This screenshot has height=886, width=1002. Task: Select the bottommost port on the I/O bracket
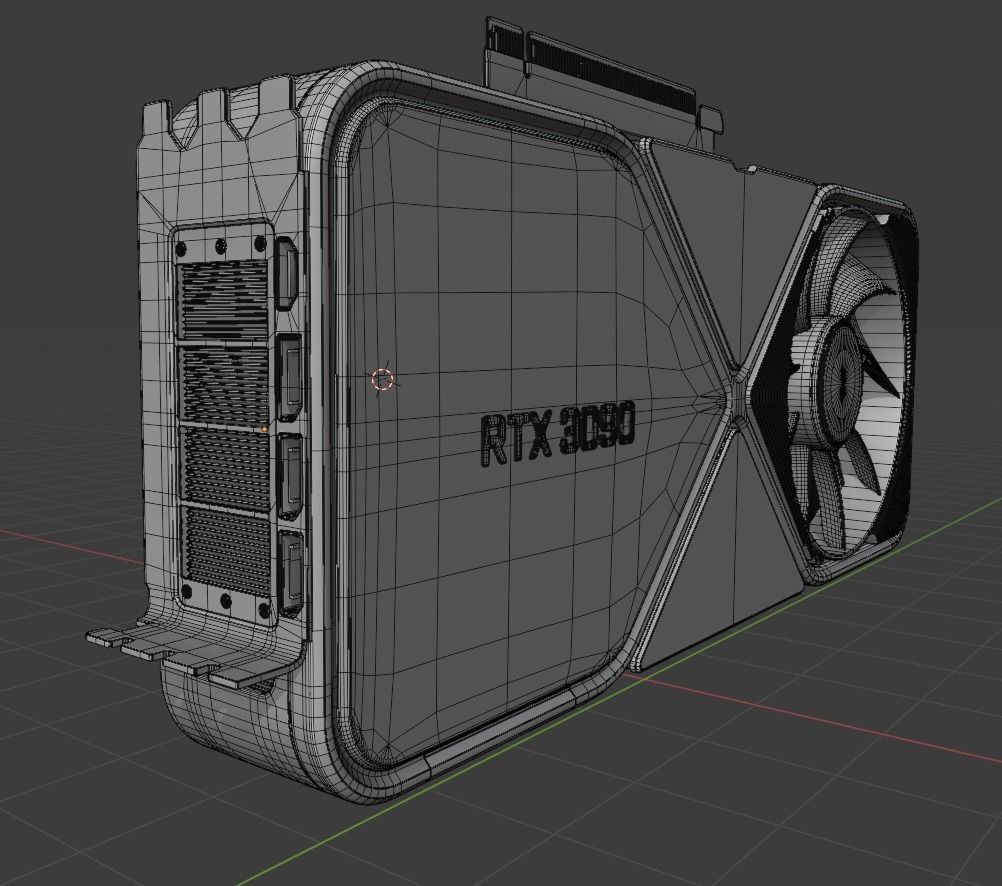[290, 573]
